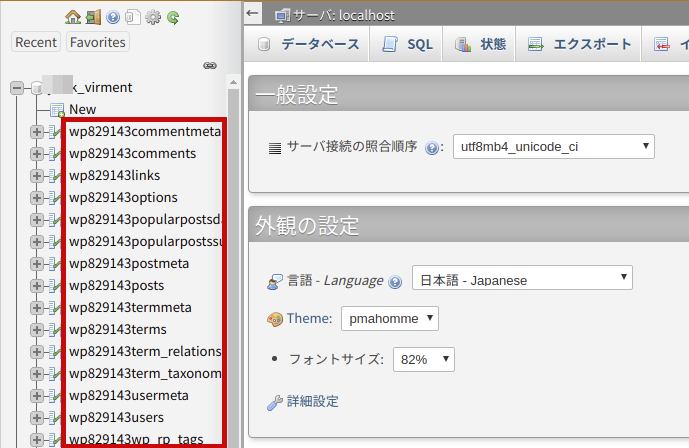The height and width of the screenshot is (448, 689).
Task: Click table icon of wp829143comments
Action: (54, 153)
